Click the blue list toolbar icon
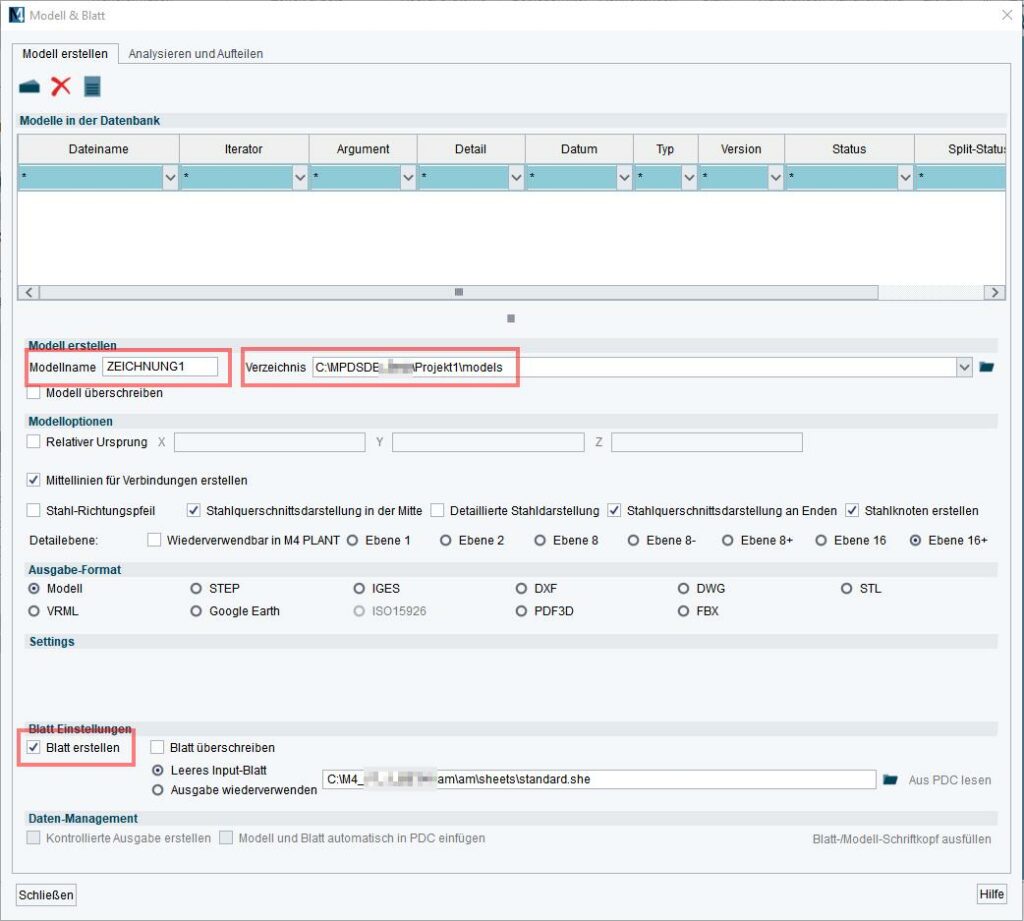The width and height of the screenshot is (1024, 921). 92,86
